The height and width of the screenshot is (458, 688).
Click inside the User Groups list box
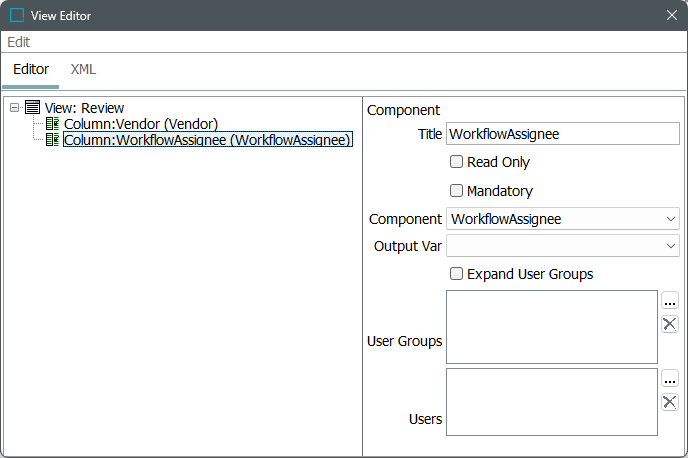tap(552, 327)
